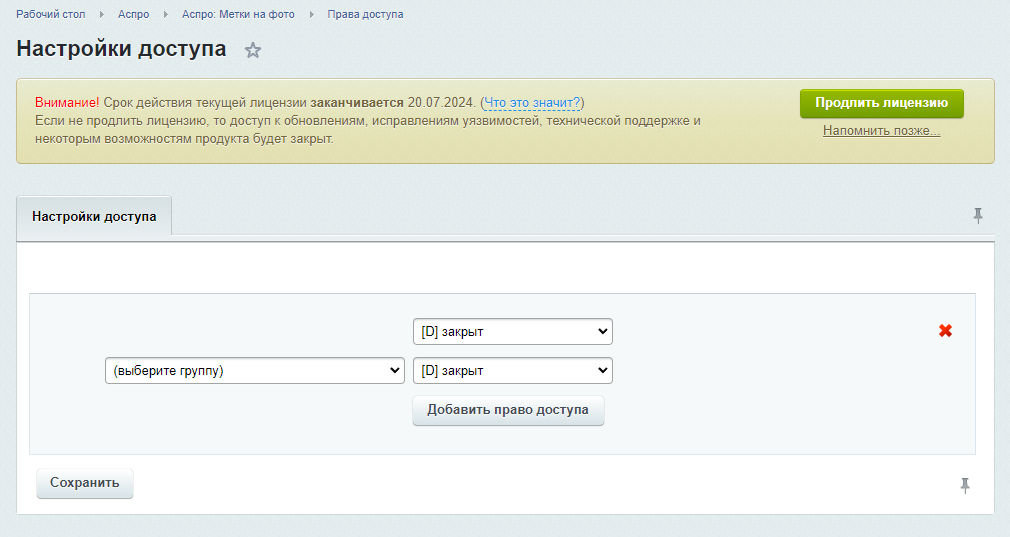Click the pin icon beside the Сохранить button
1010x537 pixels.
pyautogui.click(x=965, y=485)
